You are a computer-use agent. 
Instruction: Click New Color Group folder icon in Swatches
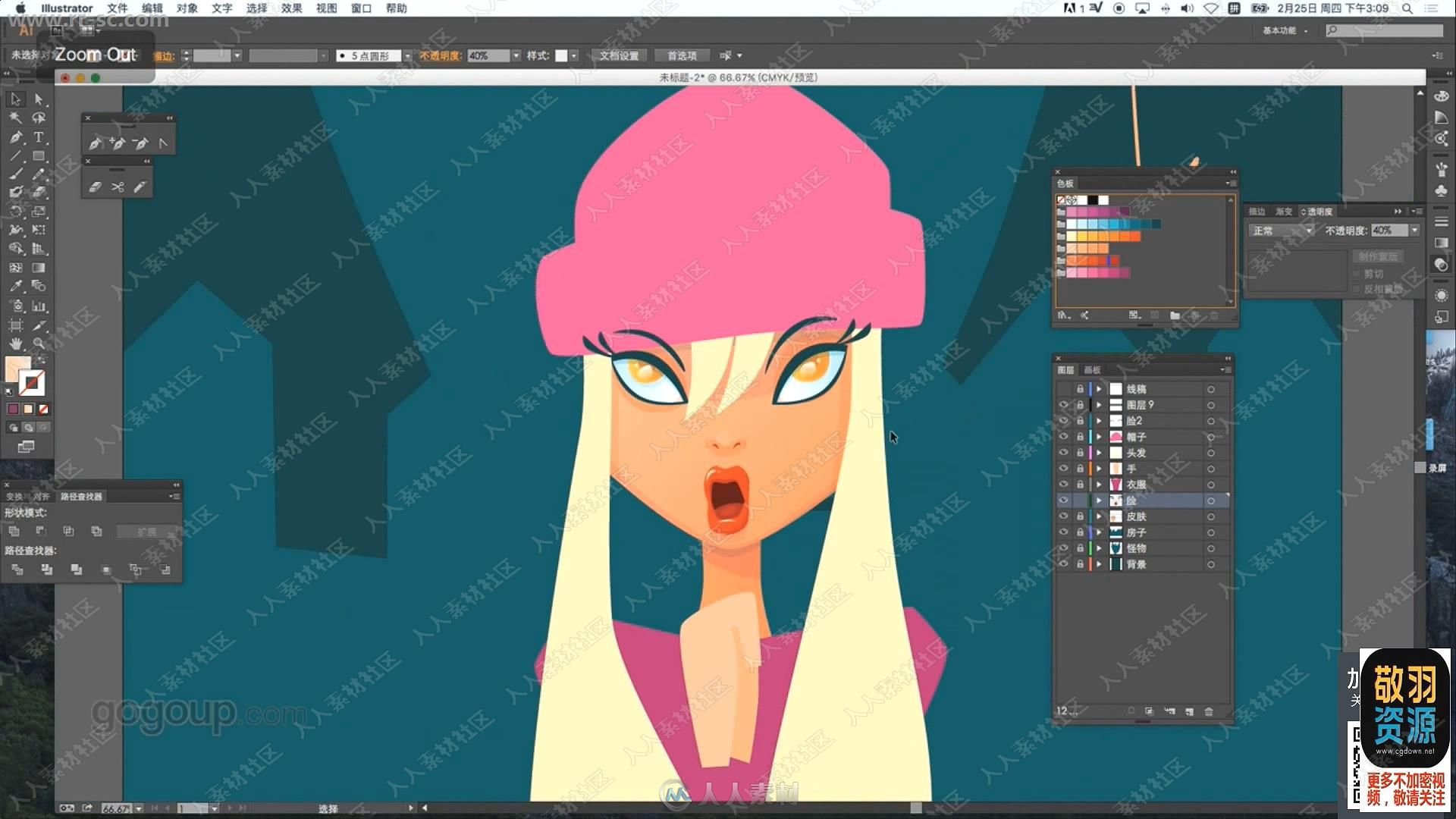pos(1175,315)
